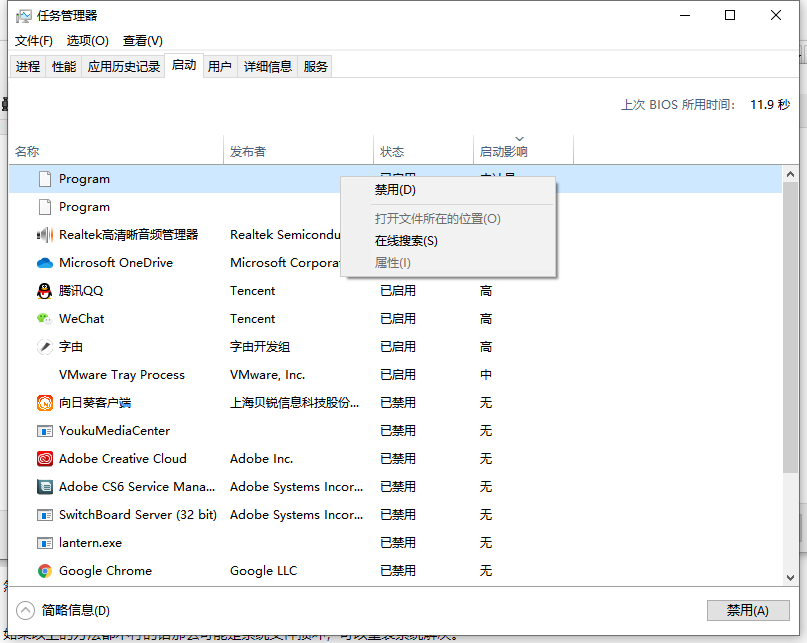Switch to the 性能 tab

click(63, 66)
